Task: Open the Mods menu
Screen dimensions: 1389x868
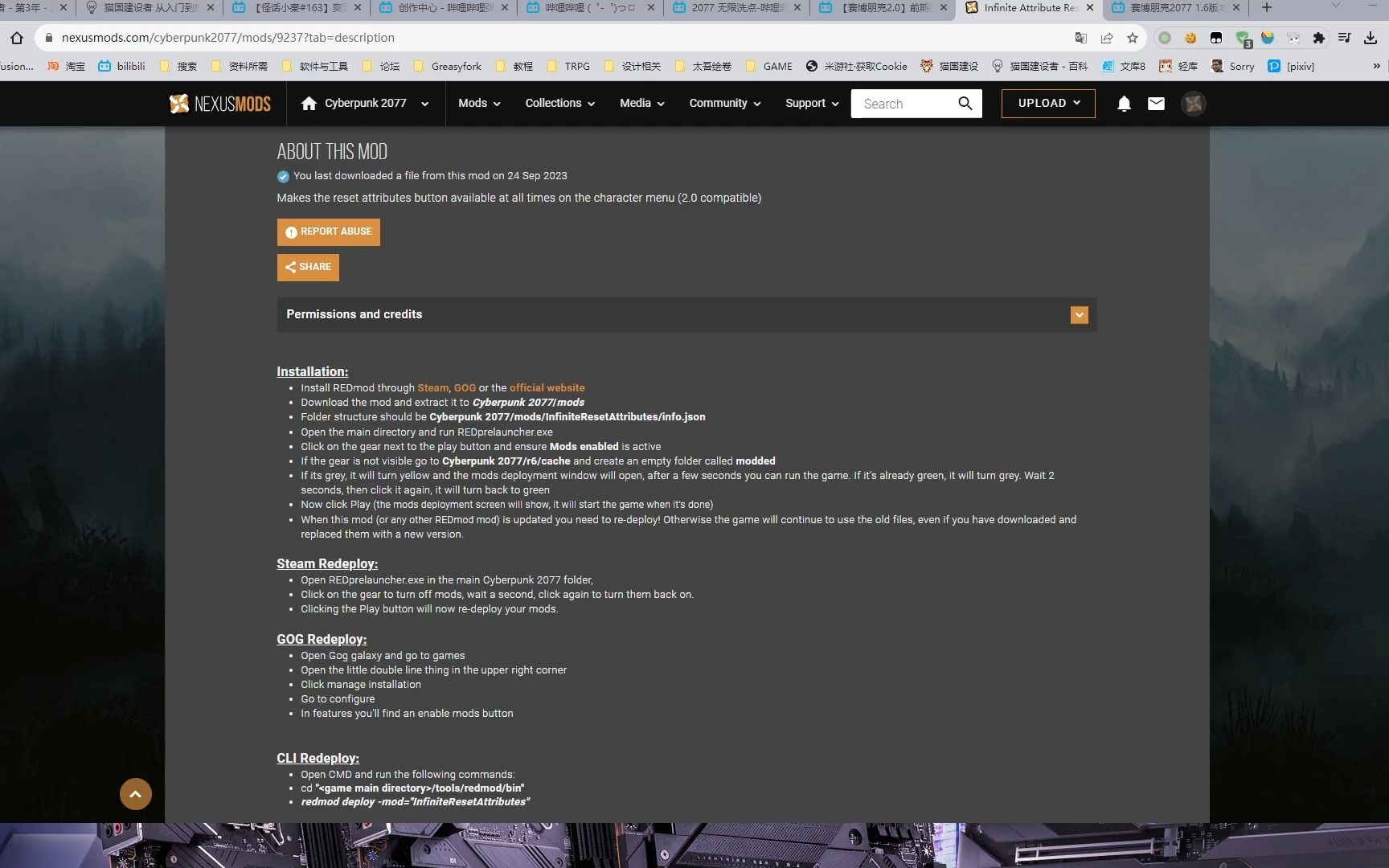Action: (x=479, y=103)
